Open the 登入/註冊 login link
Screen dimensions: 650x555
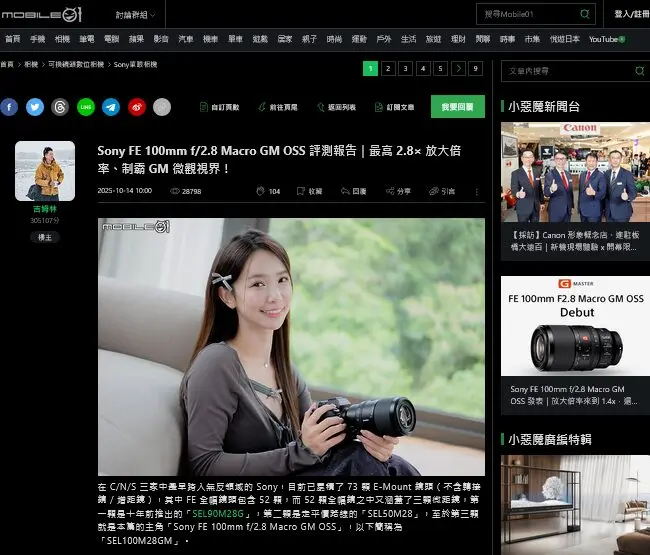(630, 14)
